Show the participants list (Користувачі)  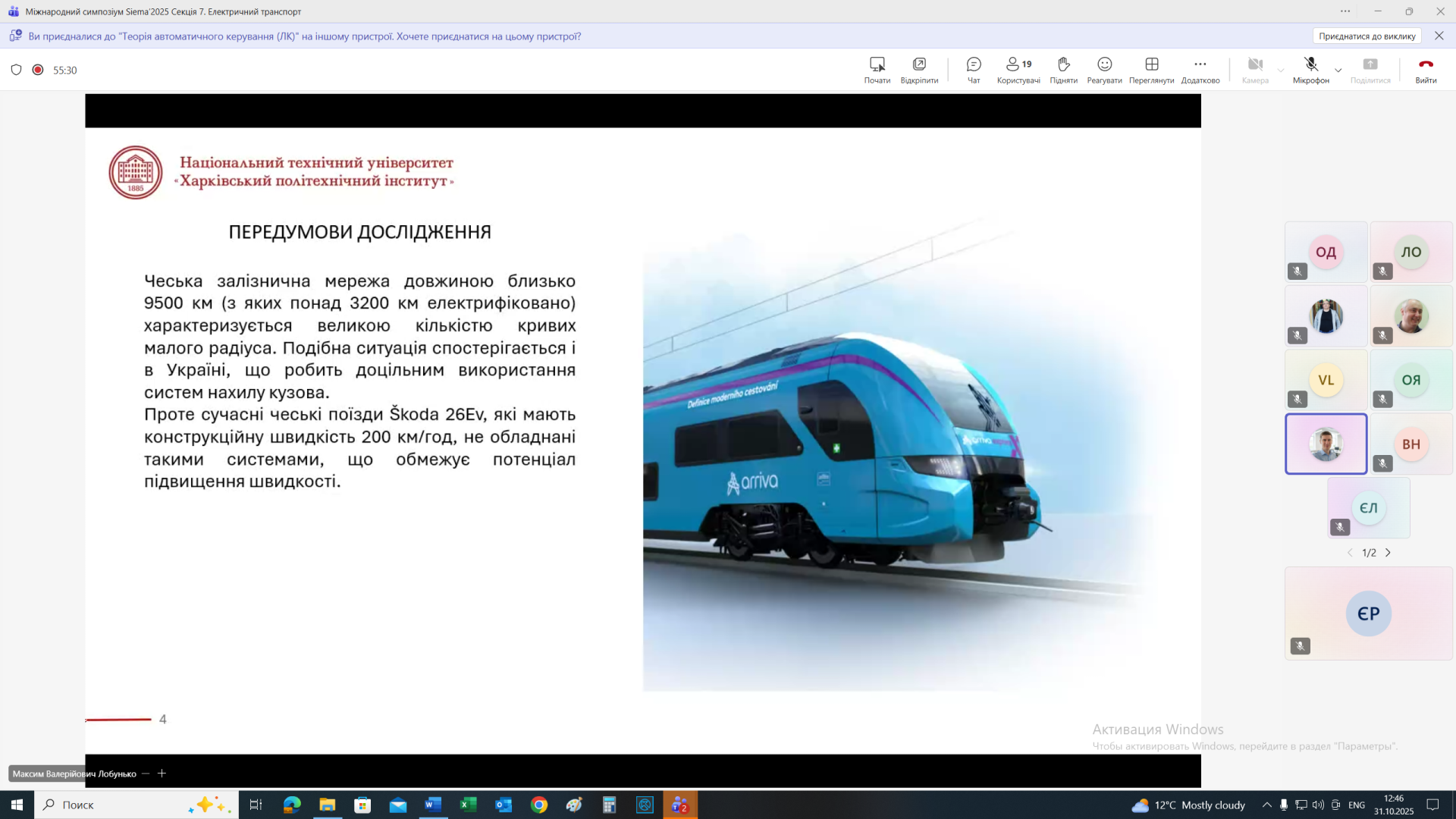1018,69
